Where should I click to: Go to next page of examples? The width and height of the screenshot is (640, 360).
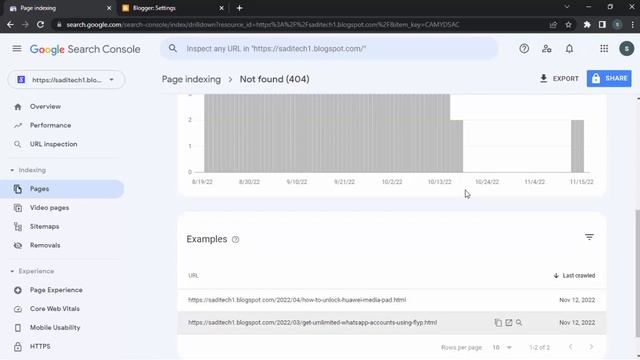[x=591, y=347]
